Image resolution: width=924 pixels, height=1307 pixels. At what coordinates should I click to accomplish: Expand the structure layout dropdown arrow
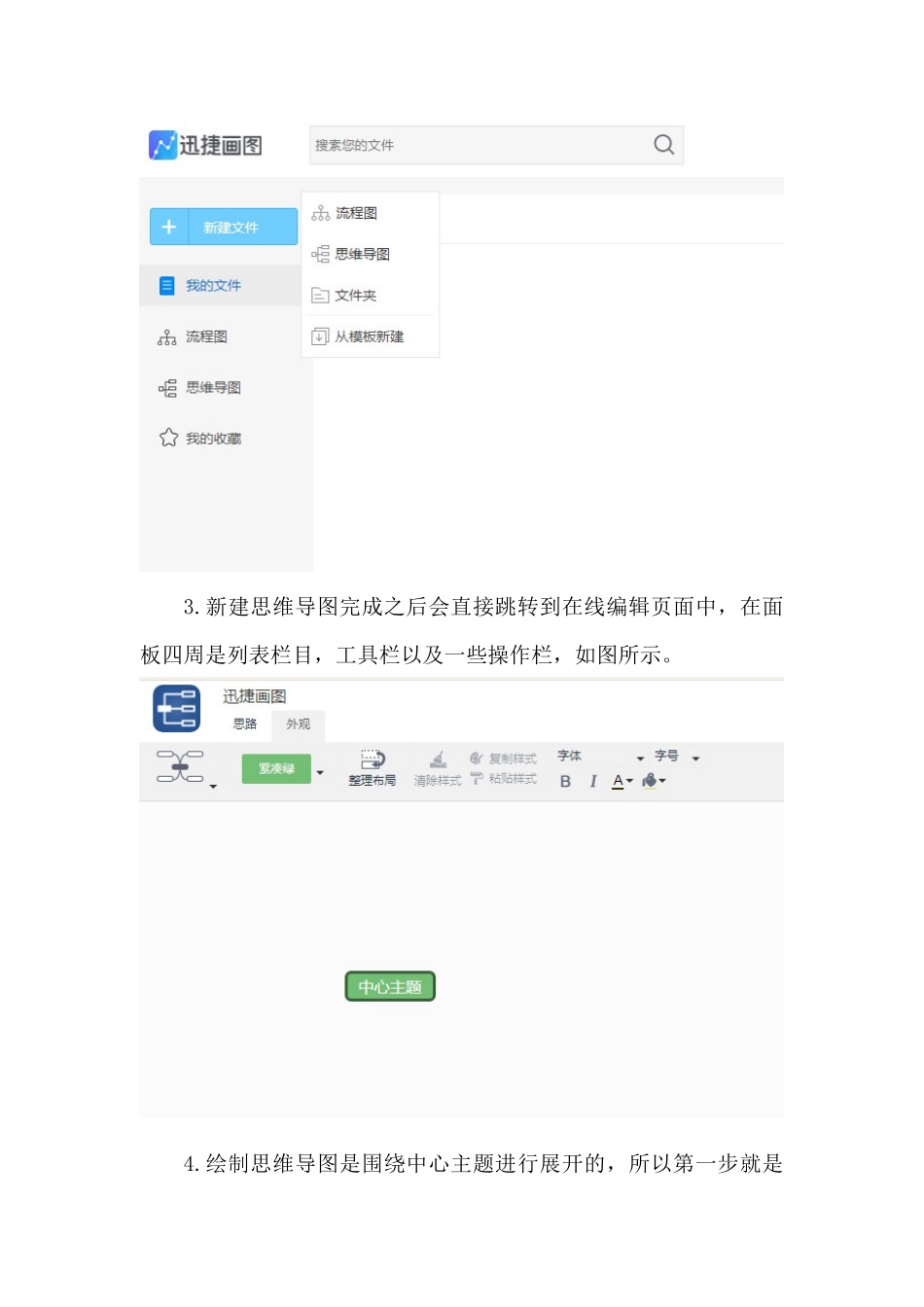213,786
